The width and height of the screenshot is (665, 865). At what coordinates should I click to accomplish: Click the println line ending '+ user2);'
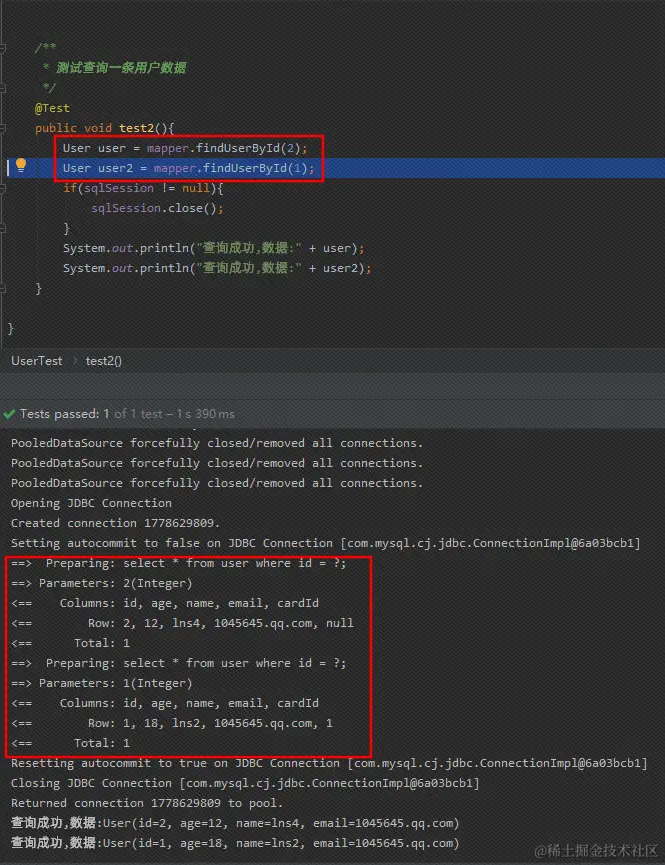pyautogui.click(x=217, y=268)
